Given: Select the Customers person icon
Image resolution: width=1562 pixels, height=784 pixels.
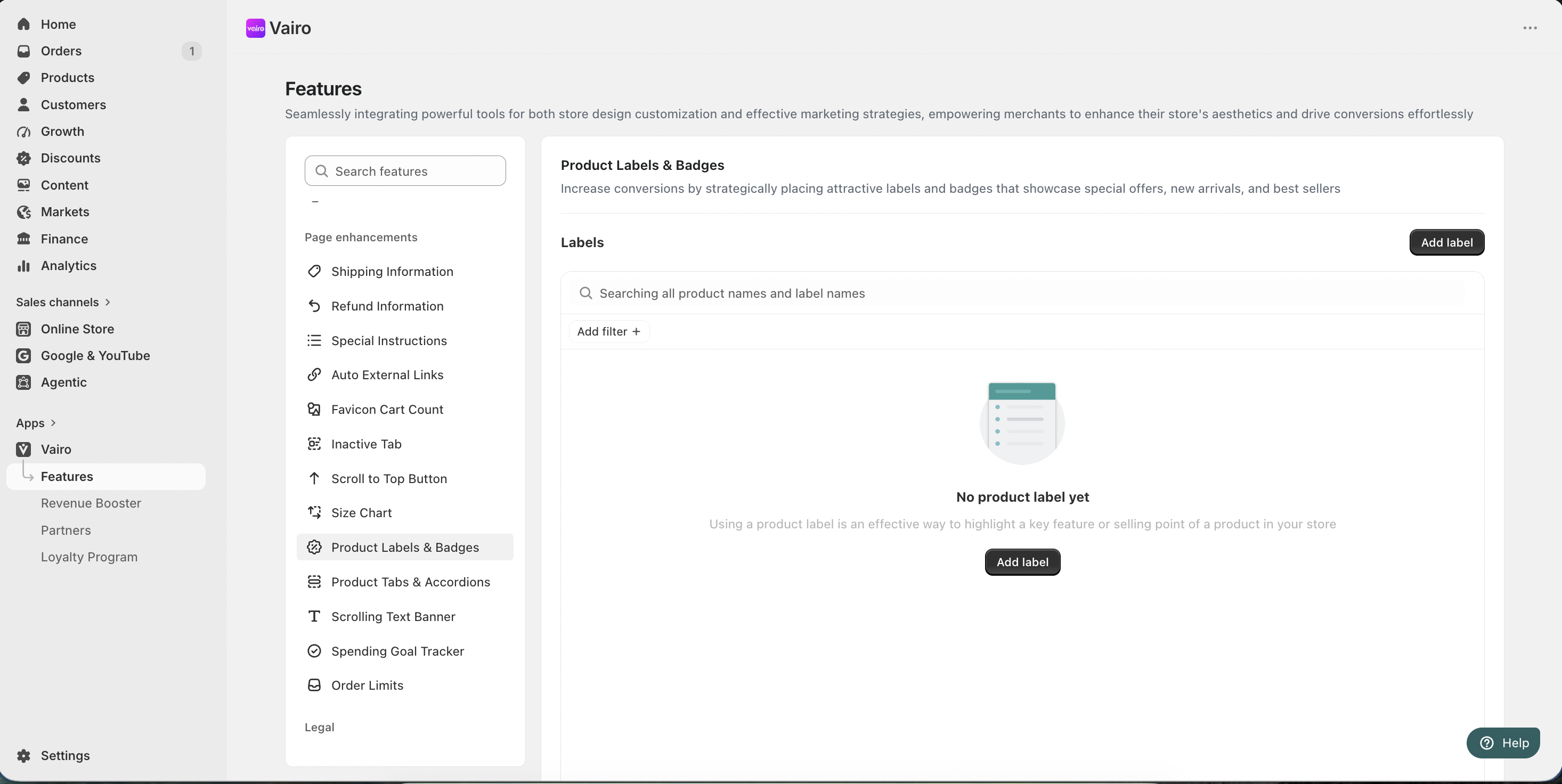Looking at the screenshot, I should pos(23,105).
